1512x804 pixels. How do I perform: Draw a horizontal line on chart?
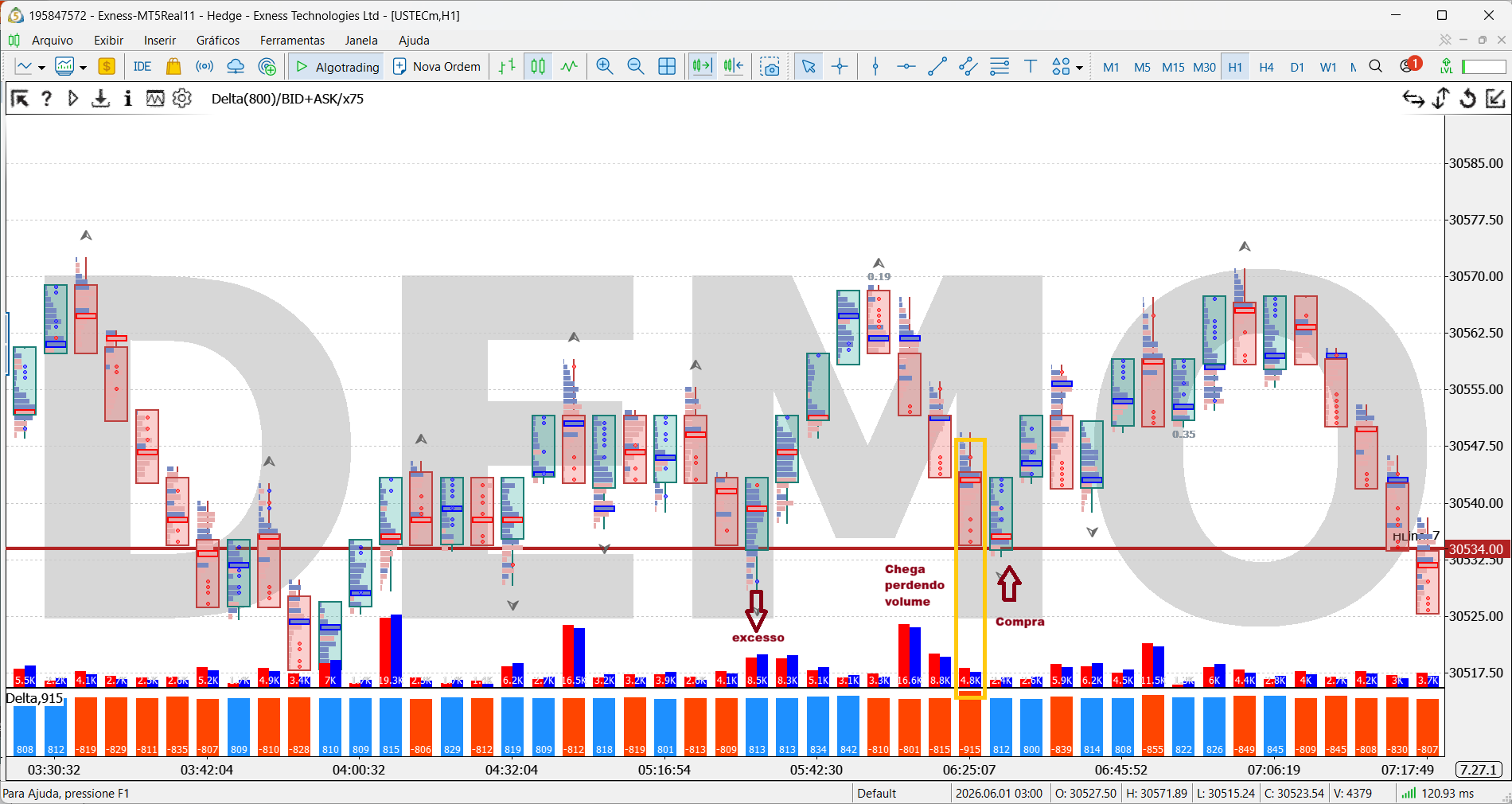[x=906, y=67]
